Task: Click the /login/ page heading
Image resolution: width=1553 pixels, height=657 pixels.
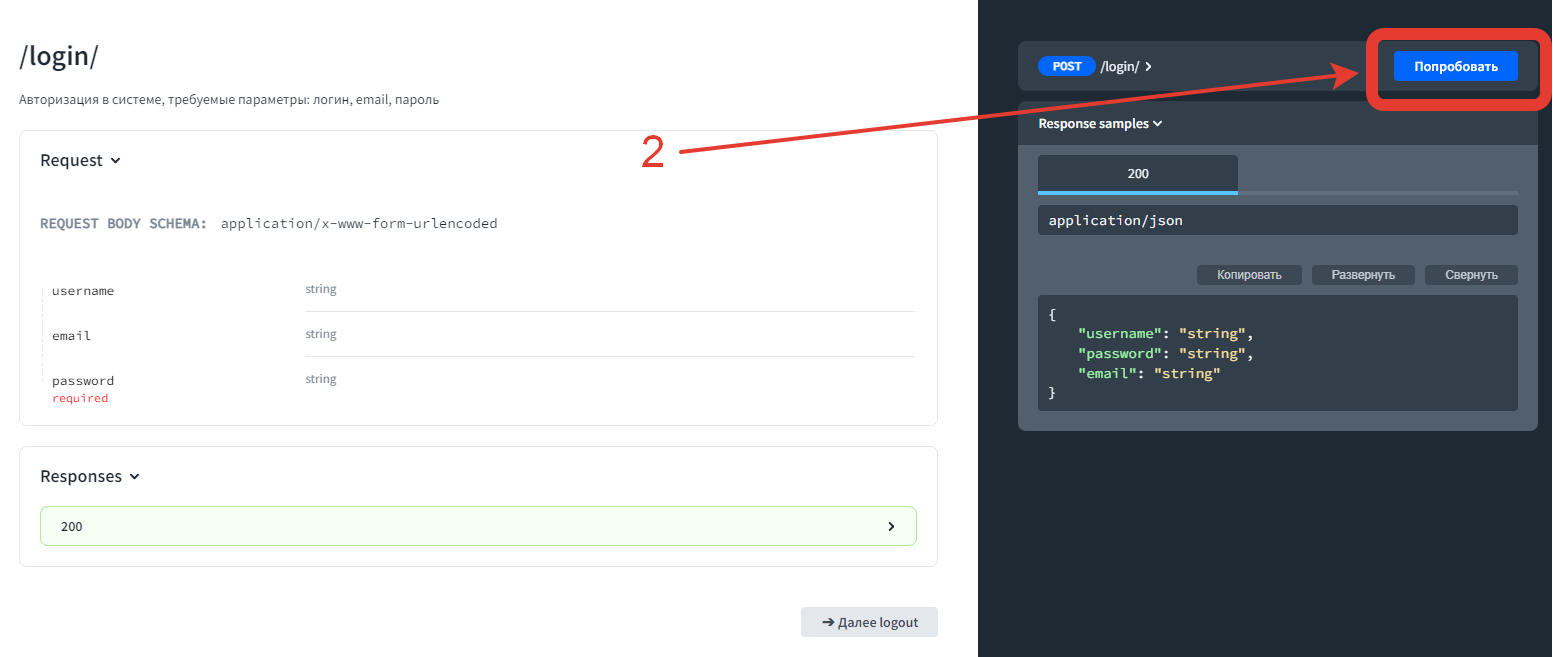Action: (x=59, y=57)
